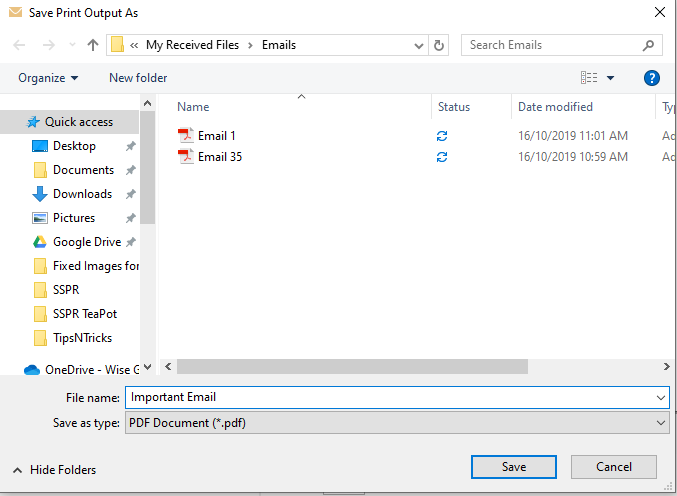The width and height of the screenshot is (677, 496).
Task: Click the Save button
Action: (x=514, y=467)
